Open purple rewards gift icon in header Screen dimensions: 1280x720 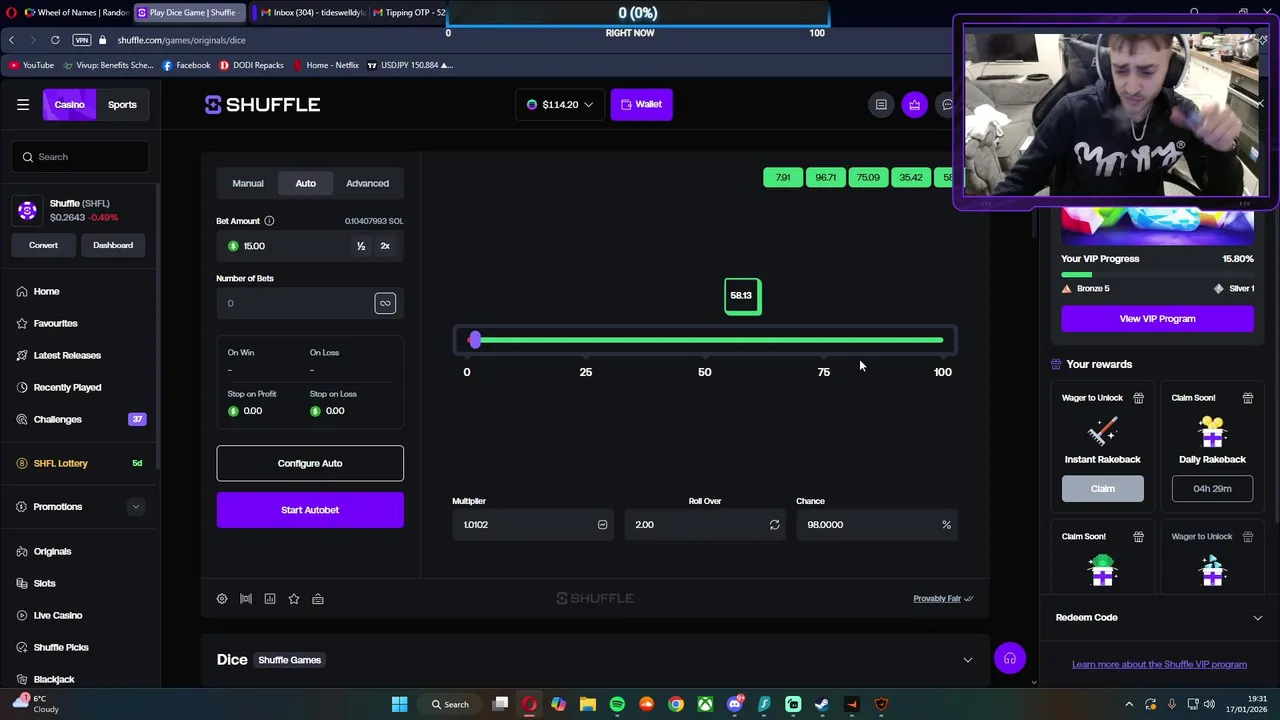[915, 104]
